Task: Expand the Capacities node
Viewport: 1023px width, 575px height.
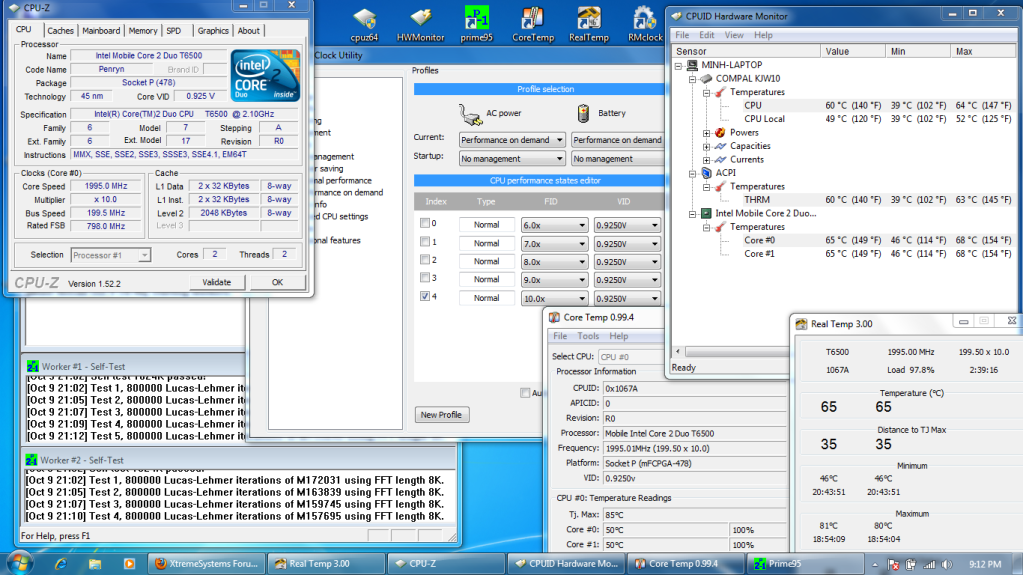Action: coord(707,146)
